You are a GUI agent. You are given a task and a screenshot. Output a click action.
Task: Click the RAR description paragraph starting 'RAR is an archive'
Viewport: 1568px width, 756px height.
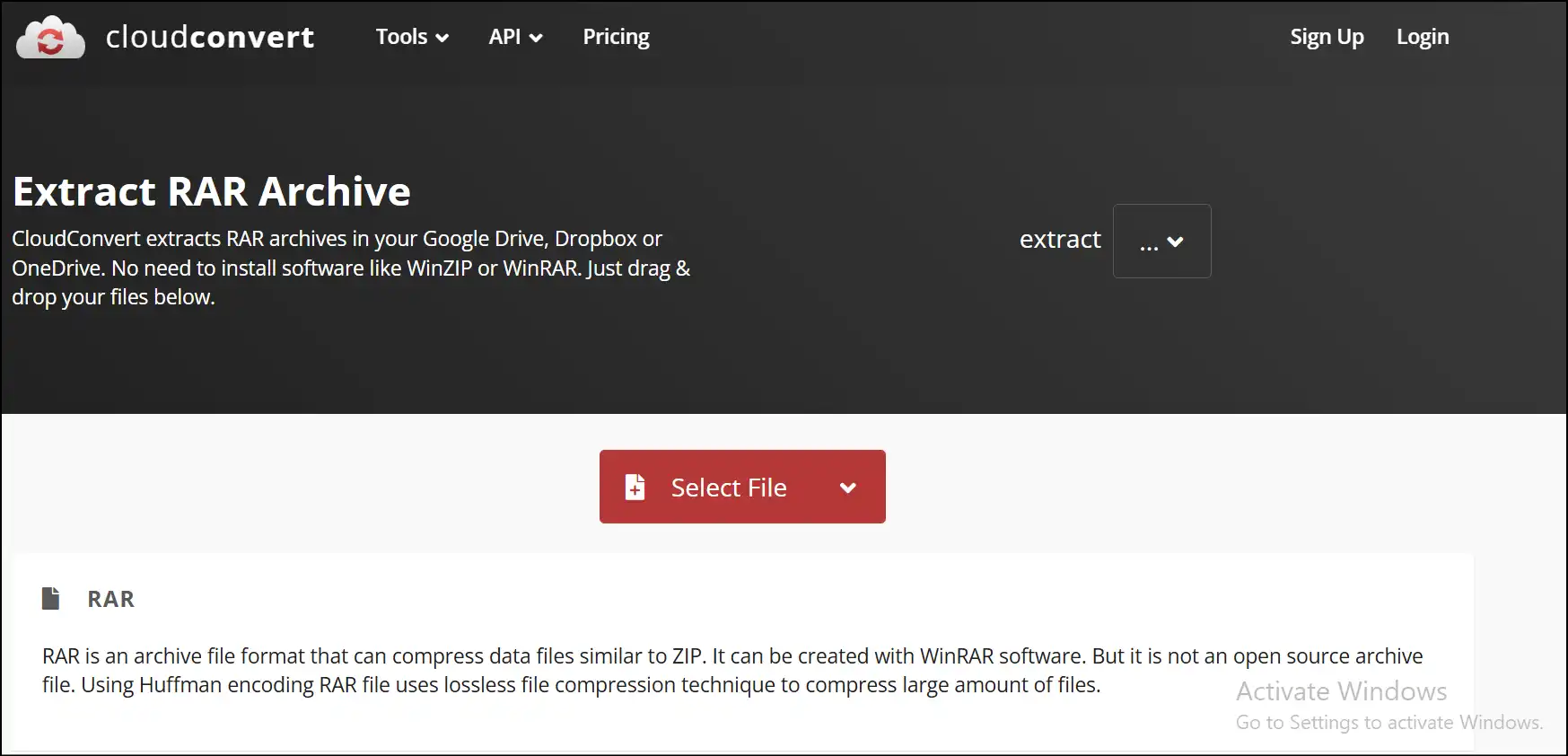point(732,671)
